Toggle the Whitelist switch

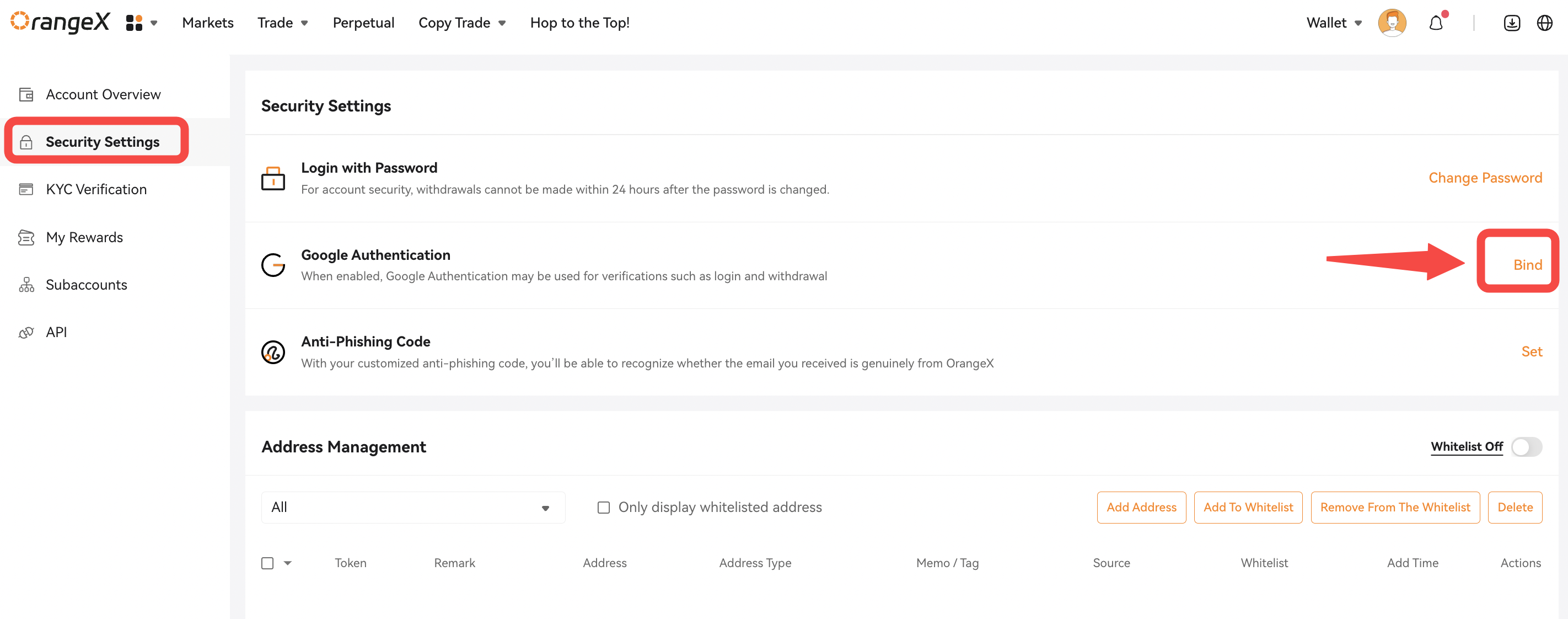pos(1526,446)
